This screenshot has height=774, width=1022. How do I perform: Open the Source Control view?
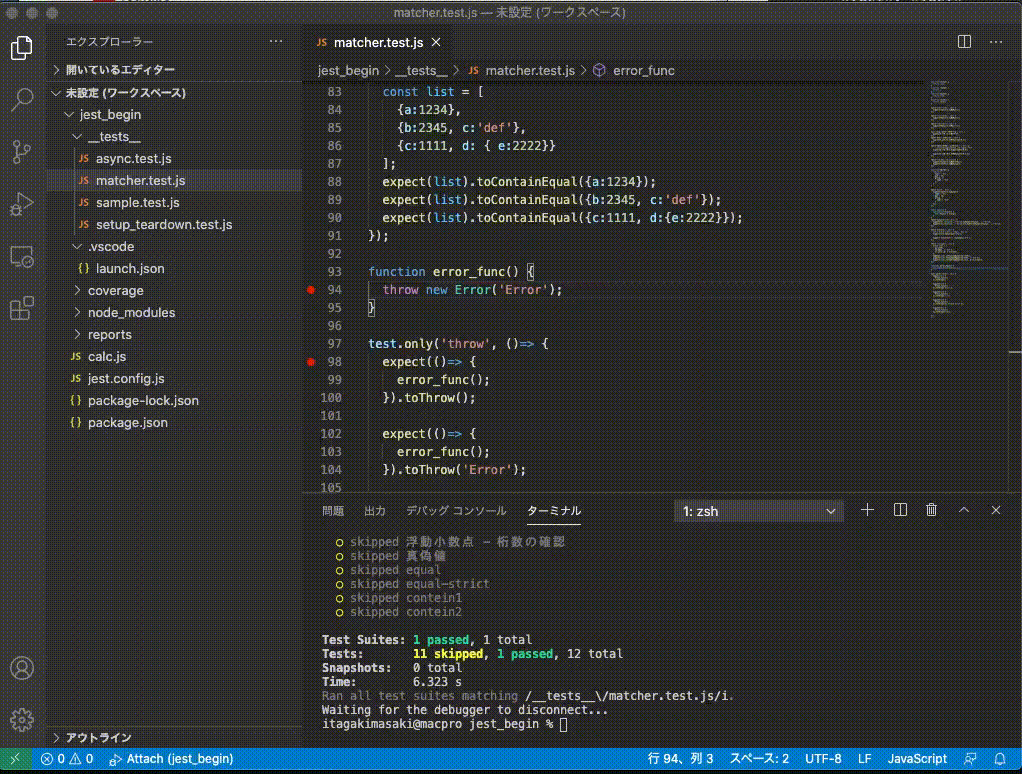pos(22,152)
